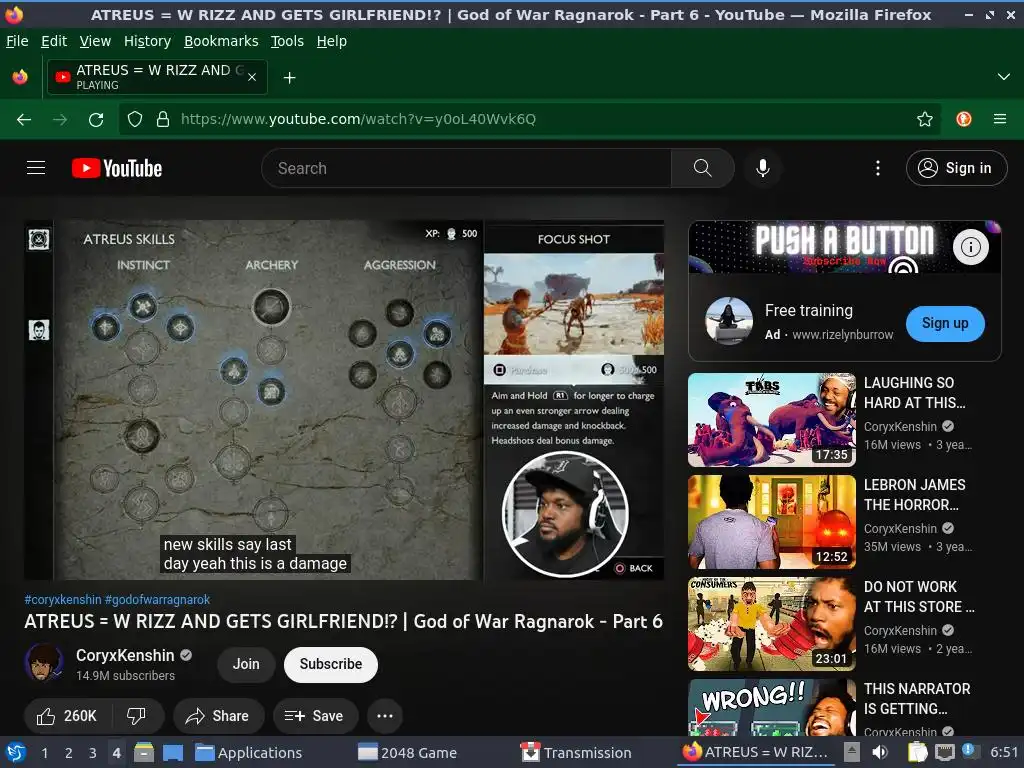Viewport: 1024px width, 768px height.
Task: Click the taskbar clock 6:51
Action: click(1004, 752)
